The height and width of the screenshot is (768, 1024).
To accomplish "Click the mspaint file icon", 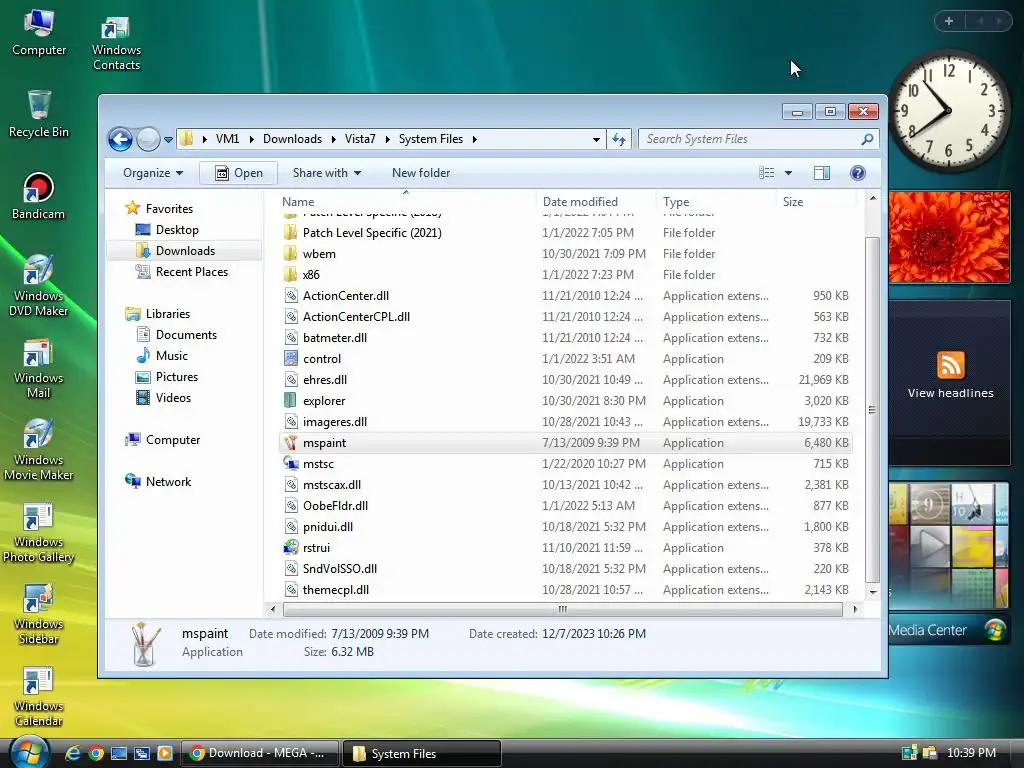I will click(291, 443).
